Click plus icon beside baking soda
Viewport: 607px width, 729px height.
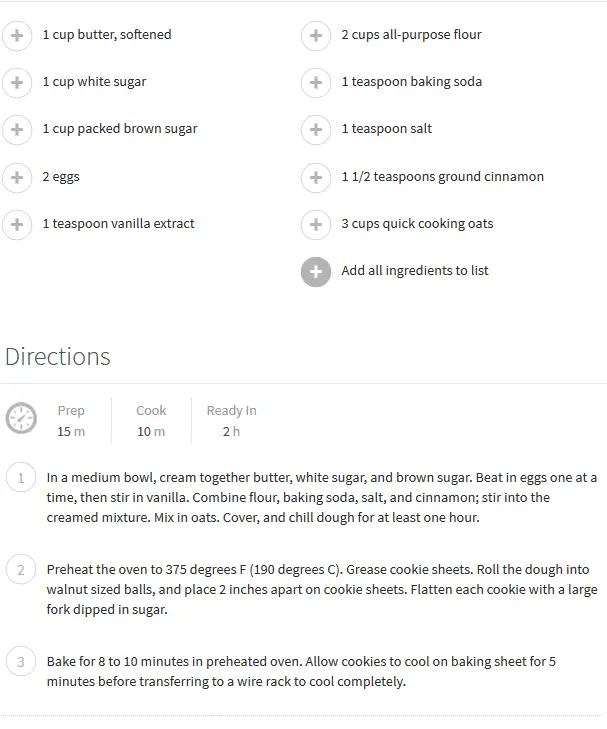tap(315, 83)
